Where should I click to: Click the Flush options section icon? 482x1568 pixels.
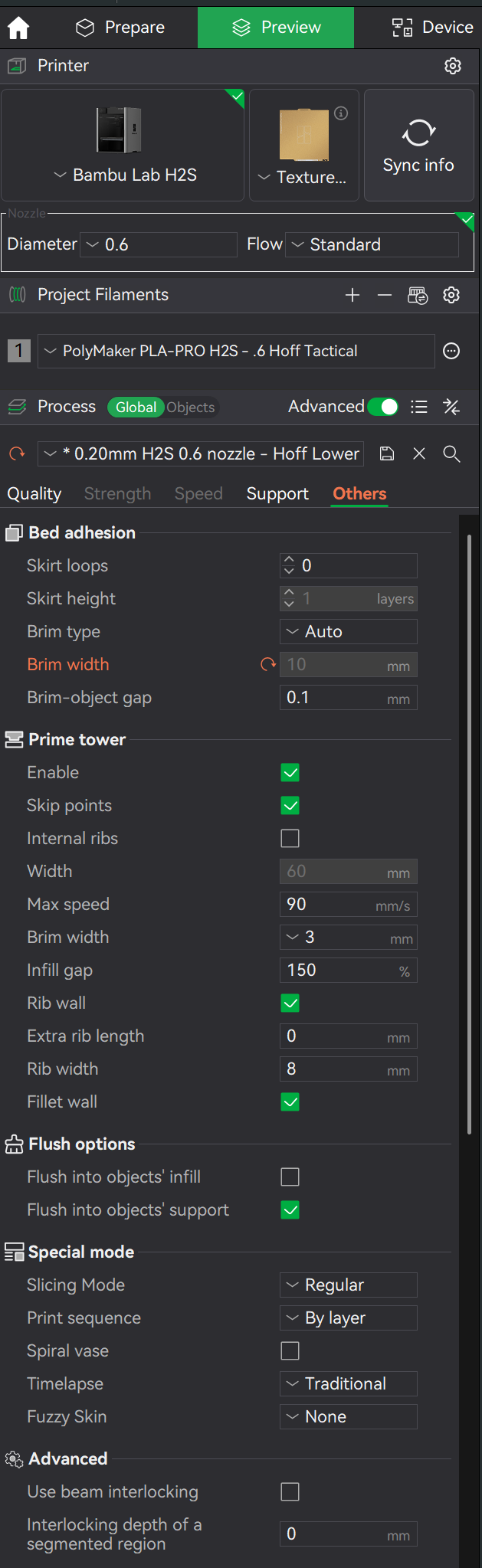pyautogui.click(x=14, y=1144)
